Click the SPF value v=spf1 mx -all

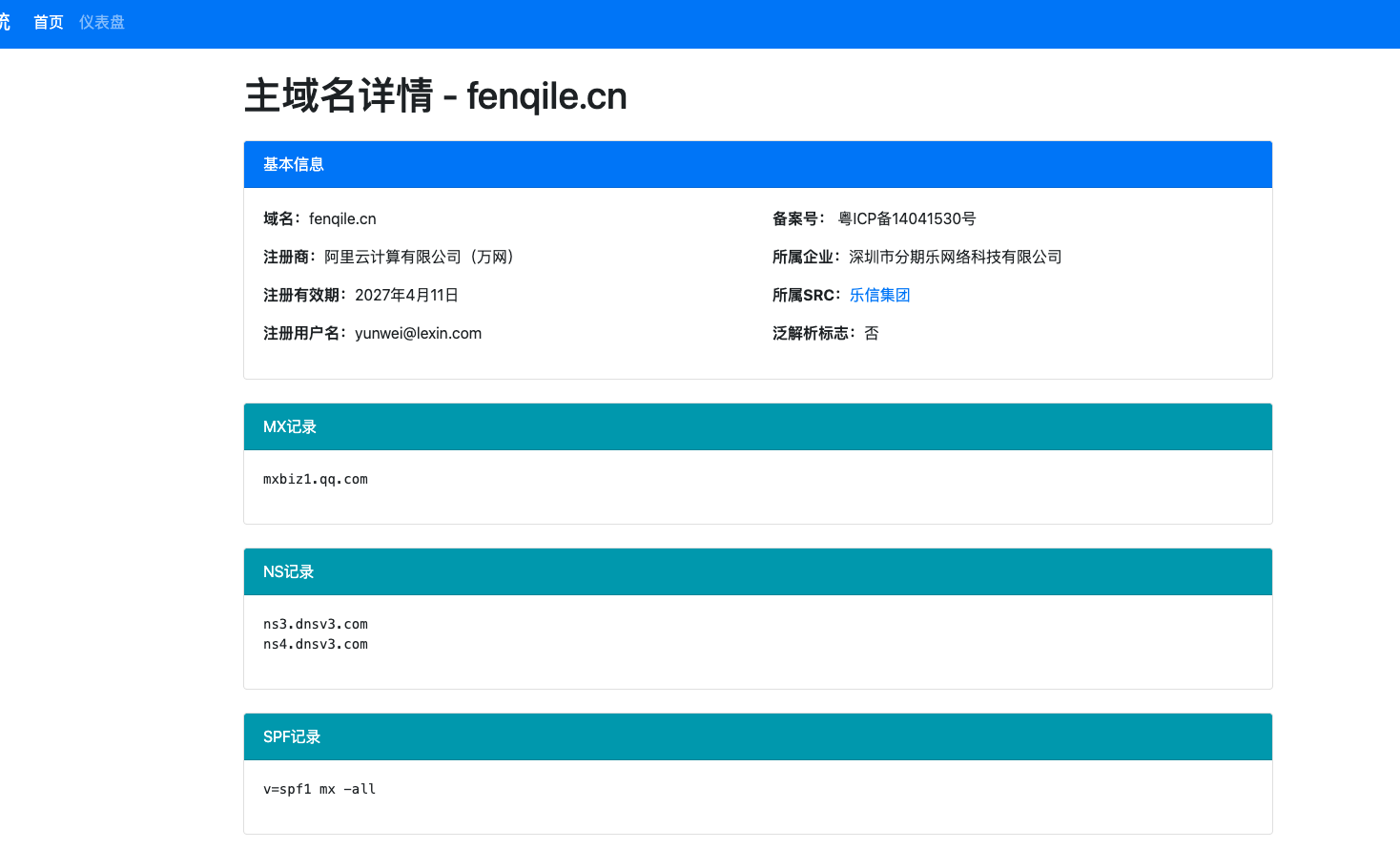tap(319, 789)
